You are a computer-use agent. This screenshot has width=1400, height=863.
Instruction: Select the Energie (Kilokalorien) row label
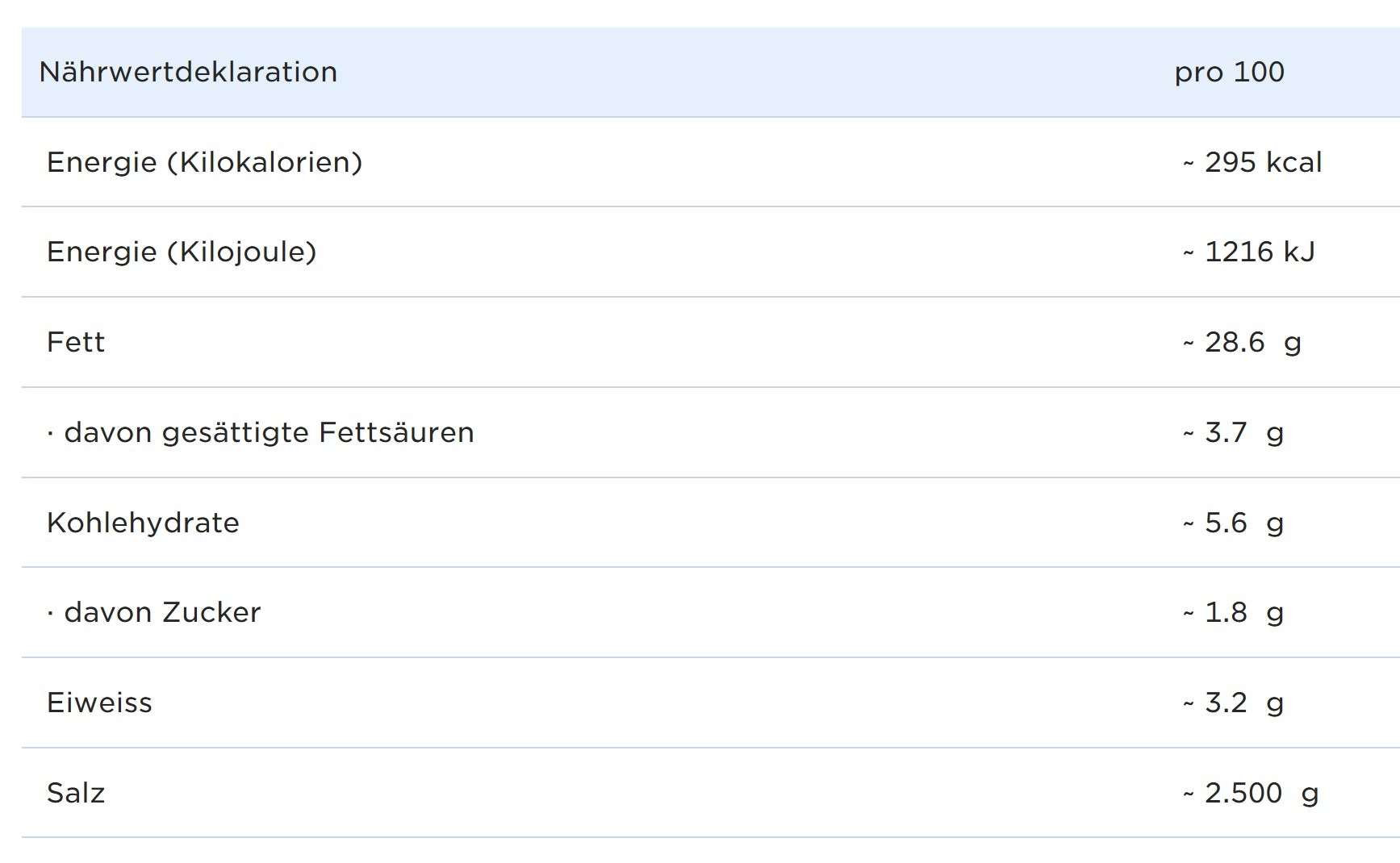204,163
